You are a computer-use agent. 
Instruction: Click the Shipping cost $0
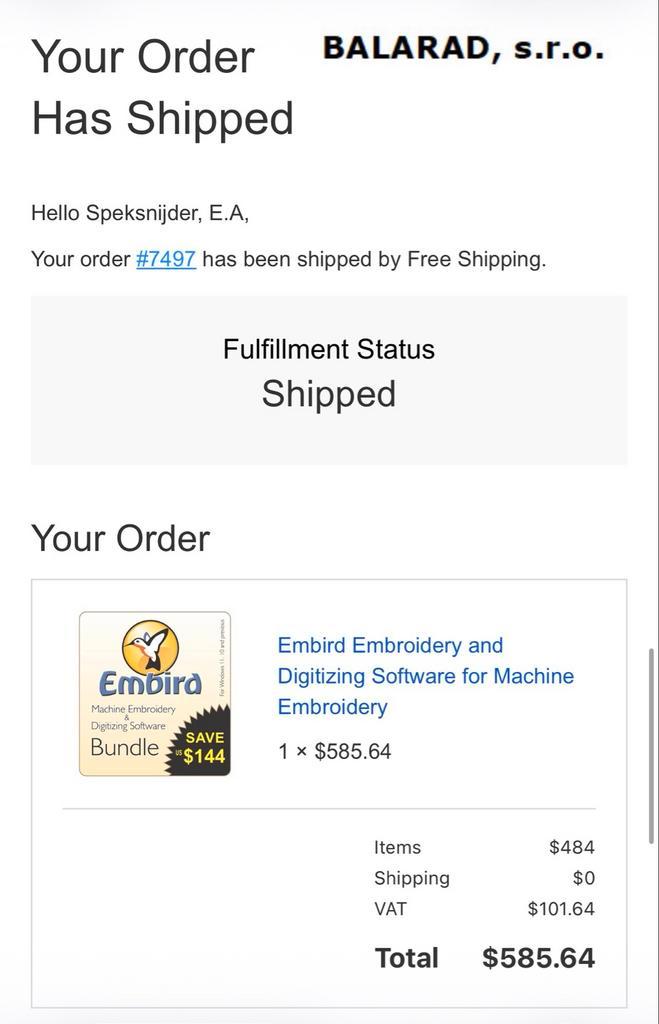pos(583,878)
